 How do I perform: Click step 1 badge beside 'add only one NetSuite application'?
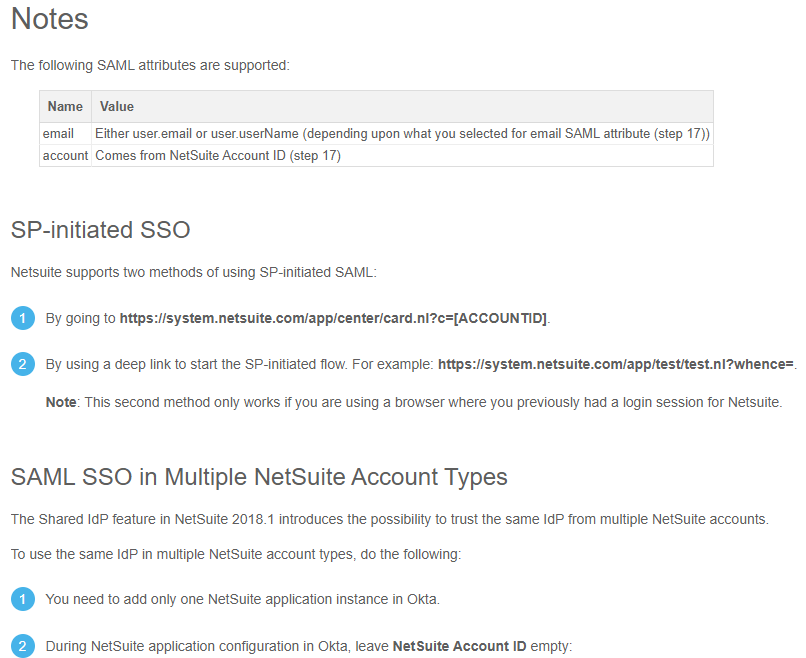point(22,600)
